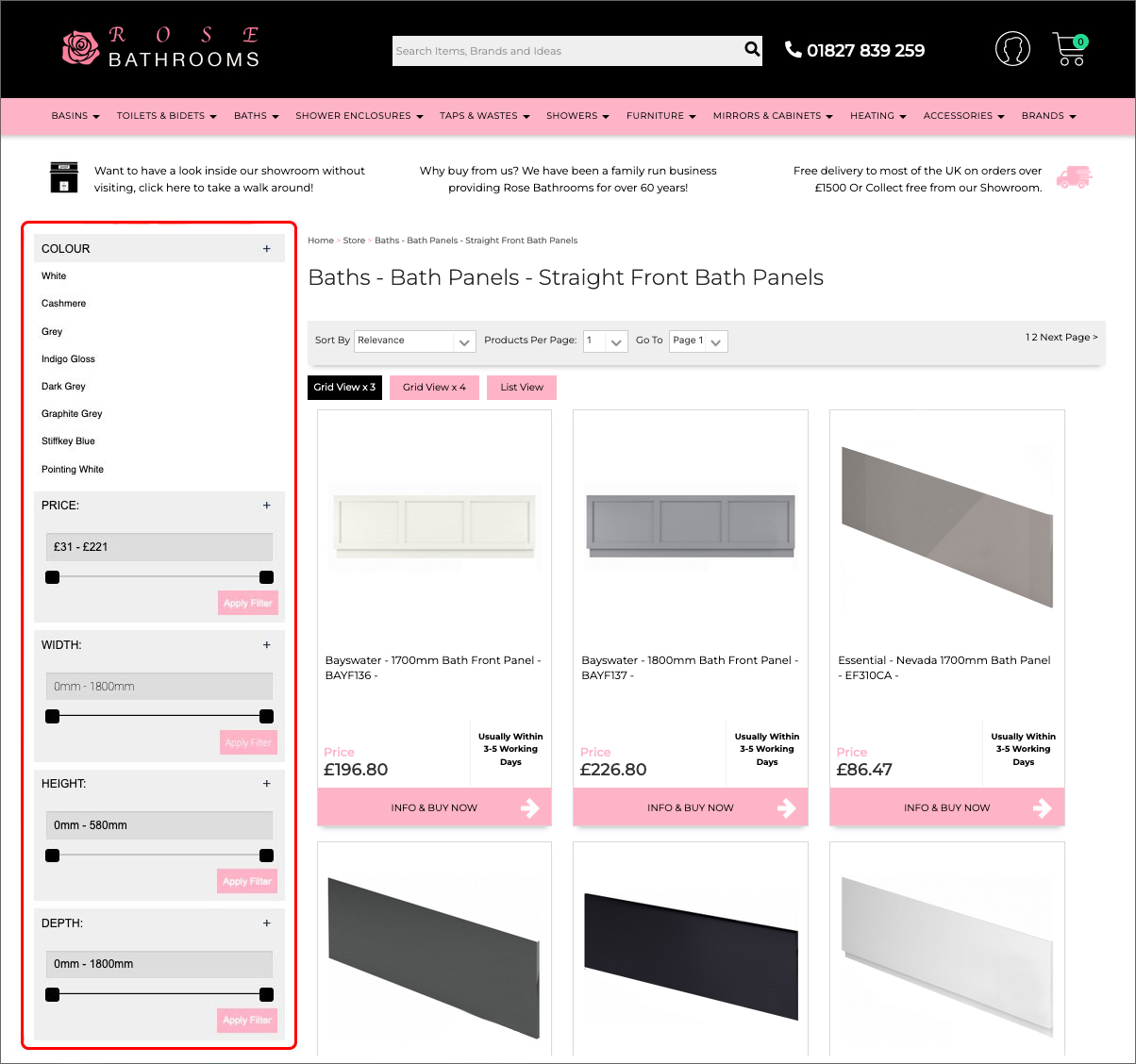Open the Sort By Relevance dropdown
This screenshot has height=1064, width=1136.
tap(414, 341)
